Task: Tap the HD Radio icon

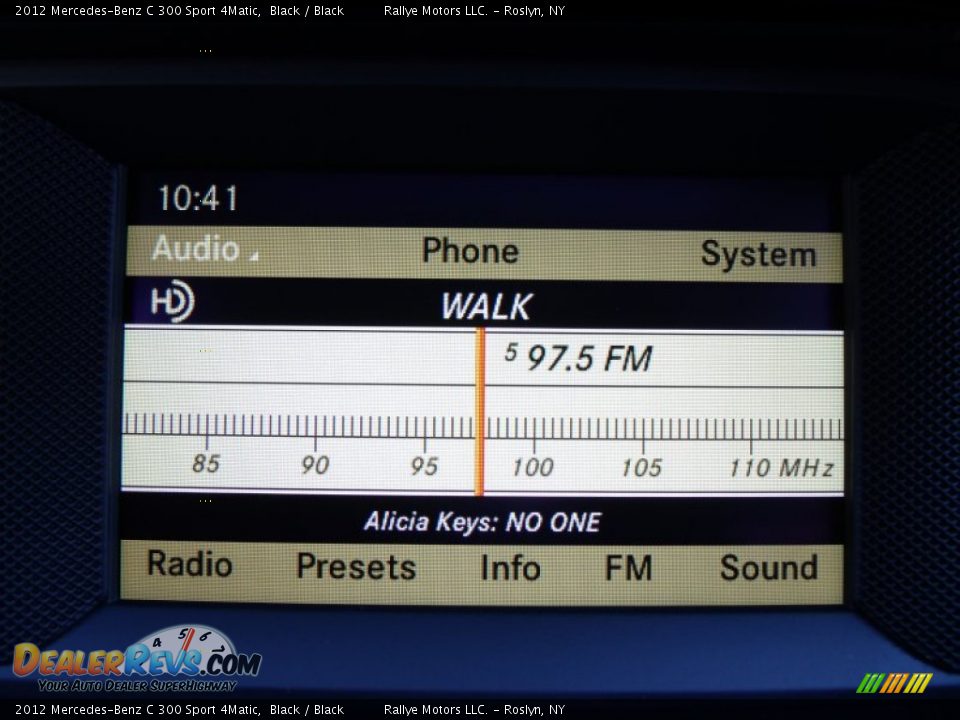Action: click(x=172, y=302)
